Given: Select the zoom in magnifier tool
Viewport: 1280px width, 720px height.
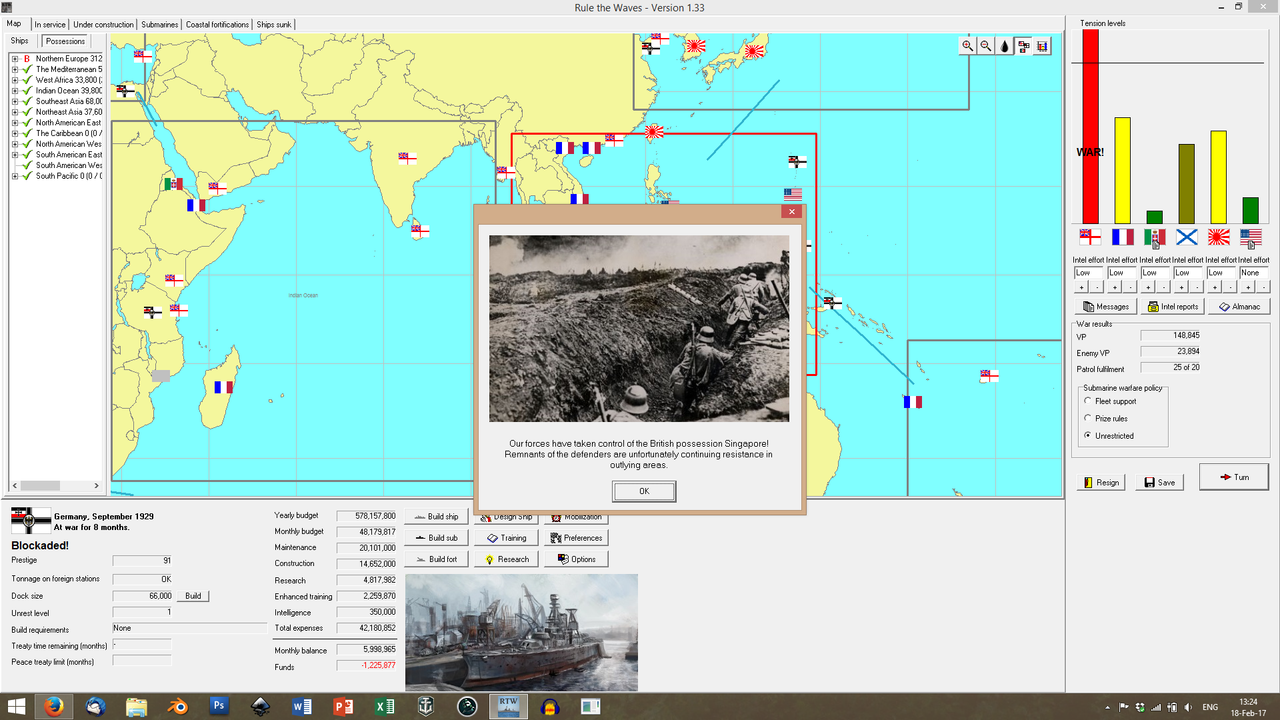Looking at the screenshot, I should 967,45.
